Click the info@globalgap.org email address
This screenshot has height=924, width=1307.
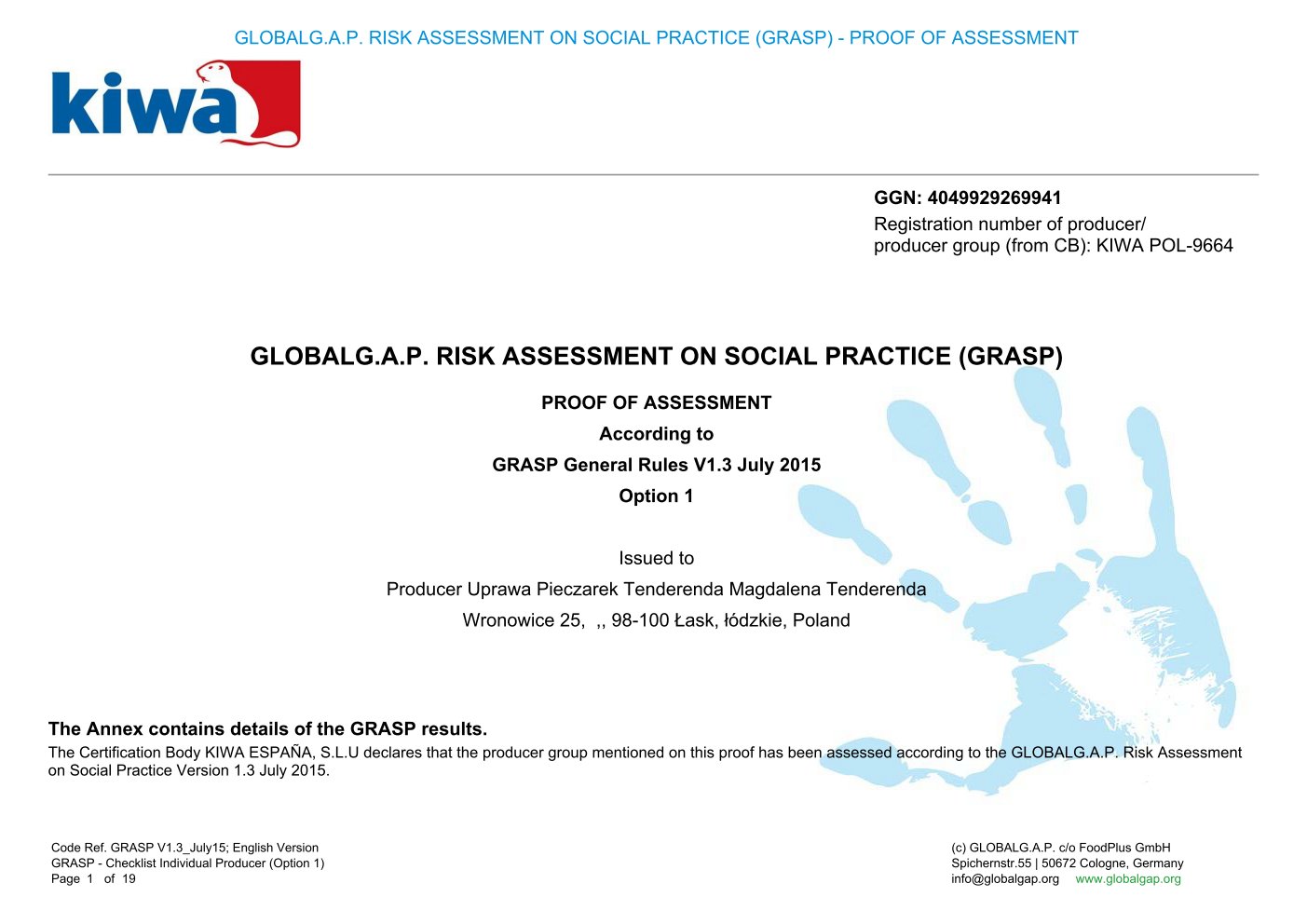[1005, 879]
